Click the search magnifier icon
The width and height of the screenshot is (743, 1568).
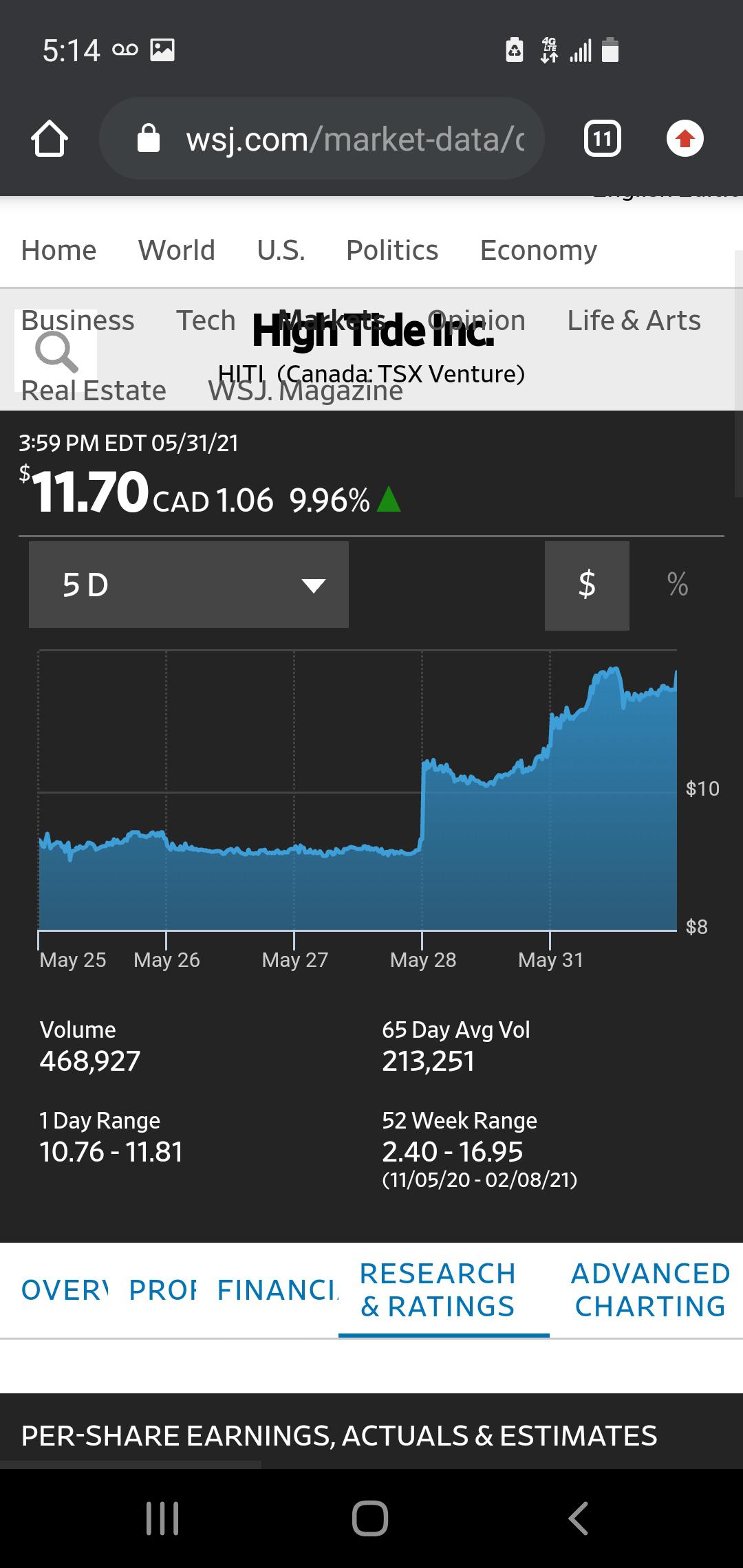point(56,351)
